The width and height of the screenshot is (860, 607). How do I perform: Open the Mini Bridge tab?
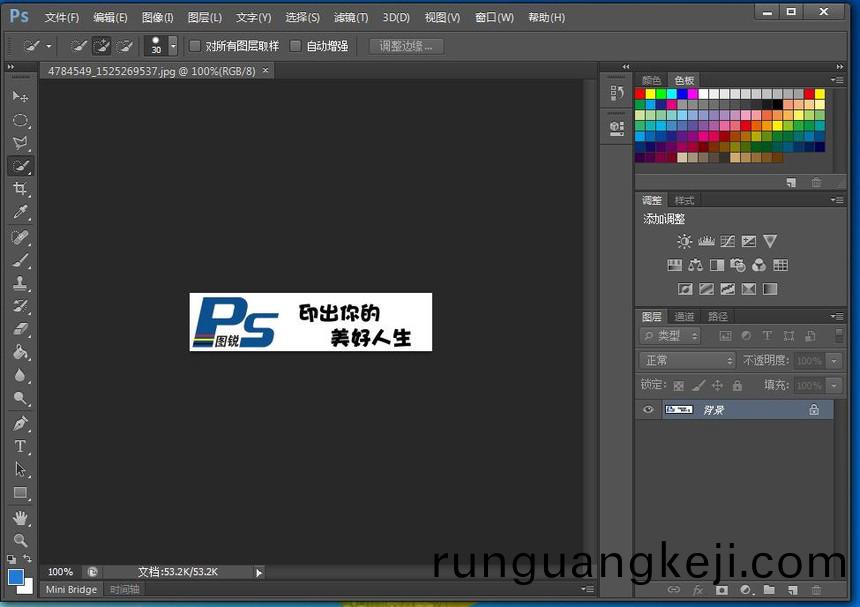tap(71, 589)
